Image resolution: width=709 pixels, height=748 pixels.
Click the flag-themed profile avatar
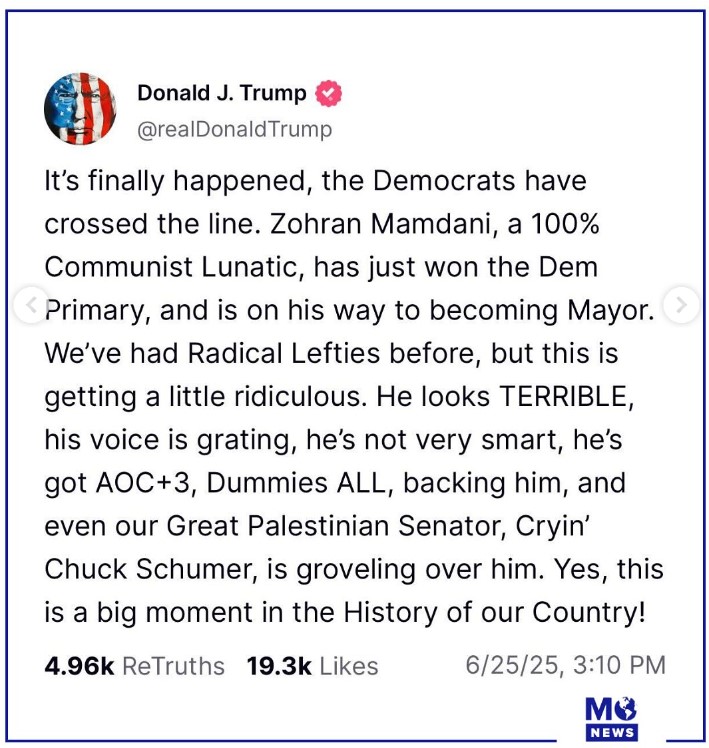coord(81,109)
